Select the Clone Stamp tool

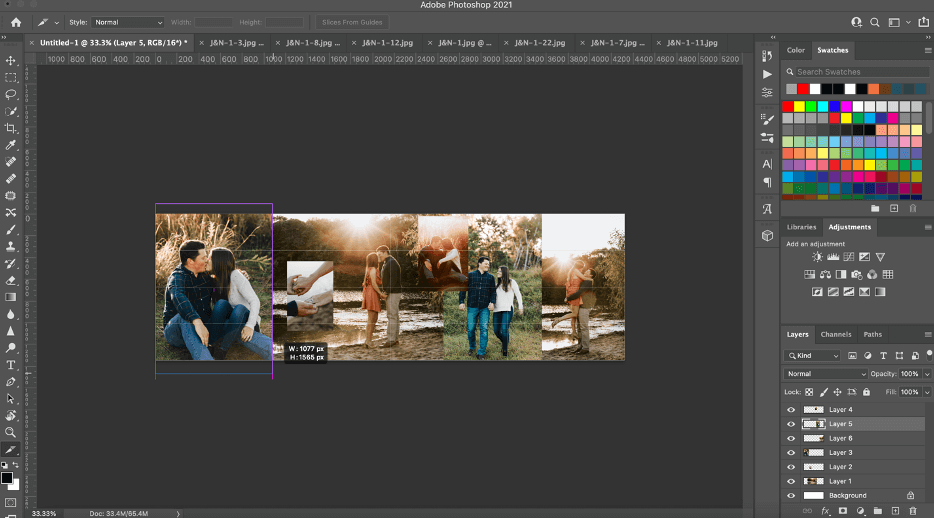click(11, 246)
